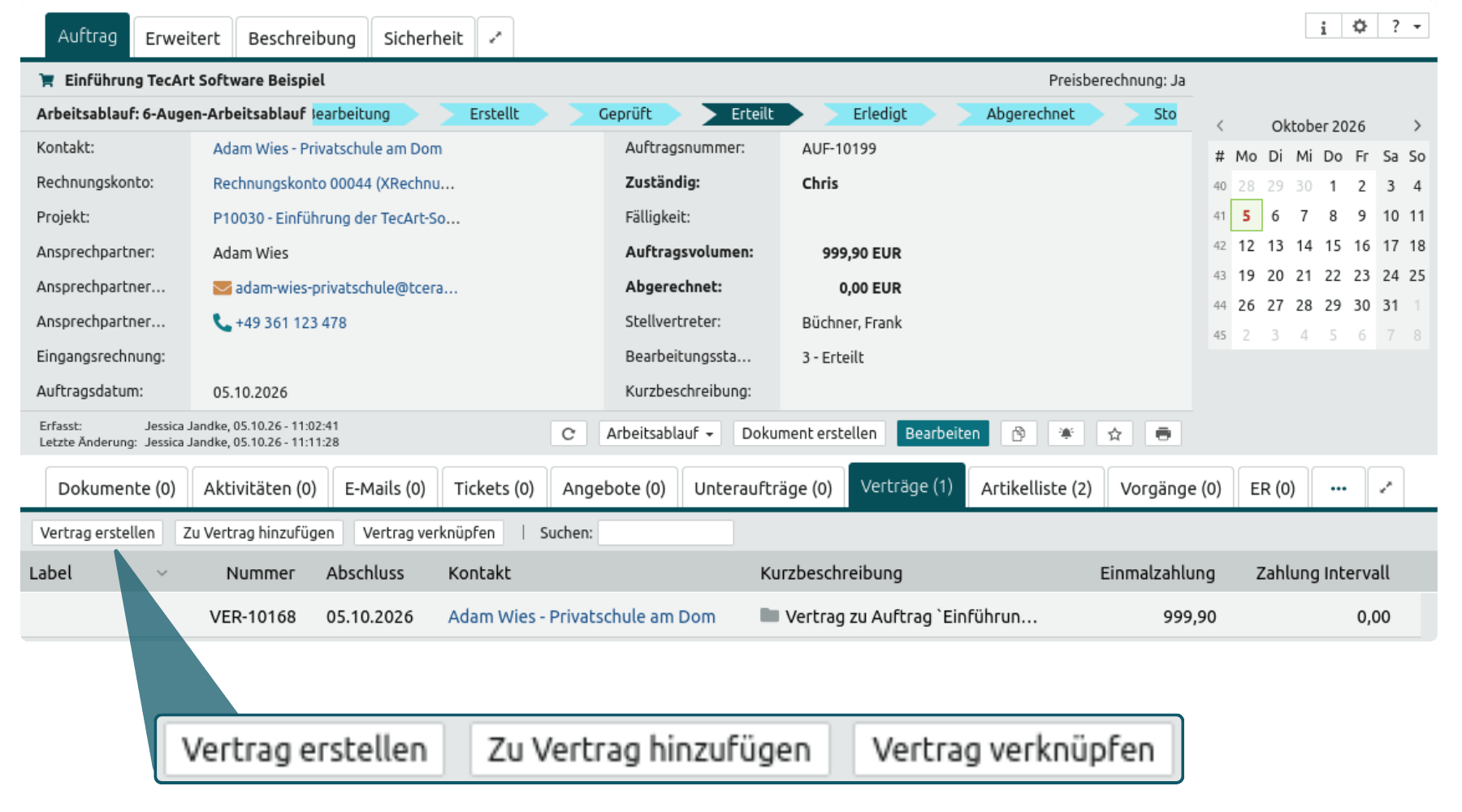The image size is (1462, 812).
Task: Select workflow step Abgerechnet
Action: (1030, 114)
